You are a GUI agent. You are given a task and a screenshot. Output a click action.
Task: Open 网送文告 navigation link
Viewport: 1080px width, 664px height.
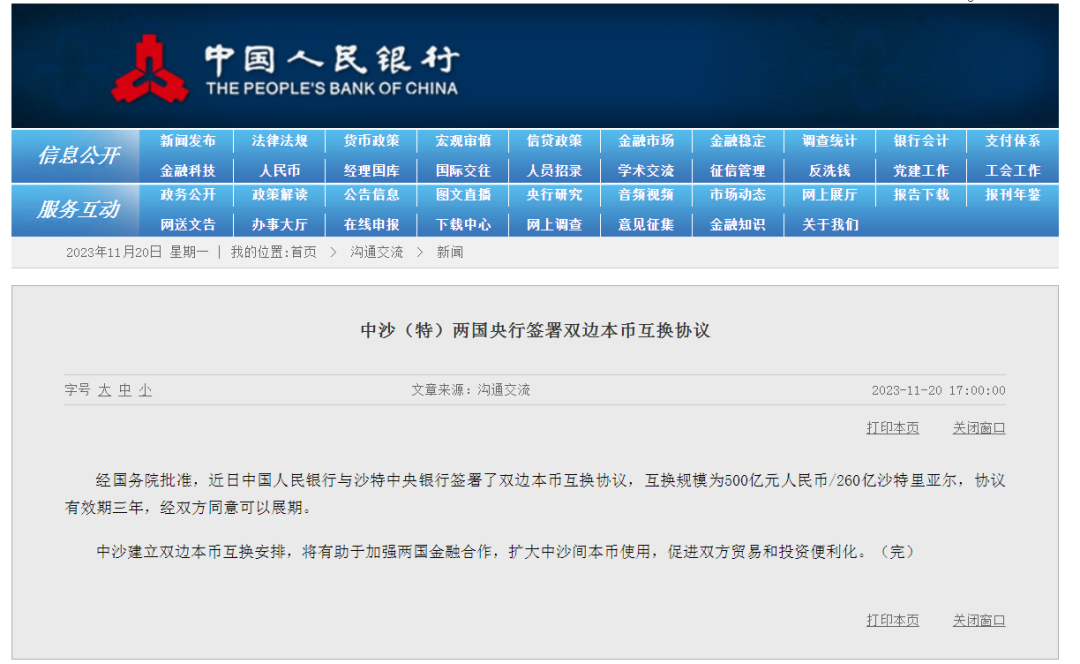188,225
